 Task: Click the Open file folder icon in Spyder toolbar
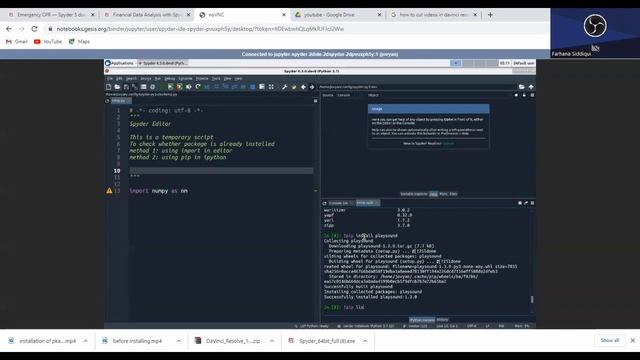pyautogui.click(x=117, y=87)
